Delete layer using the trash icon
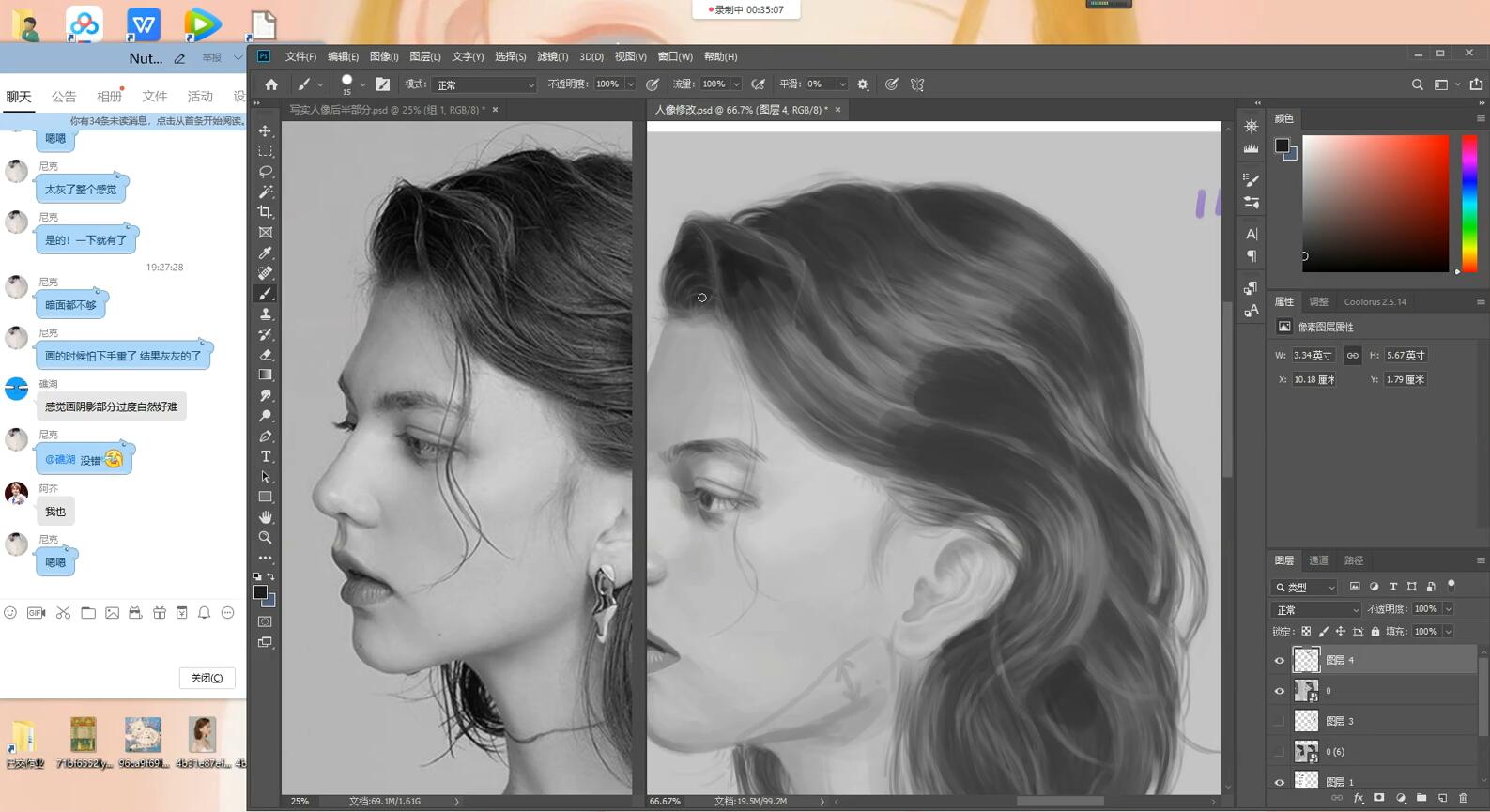This screenshot has width=1490, height=812. click(x=1463, y=798)
